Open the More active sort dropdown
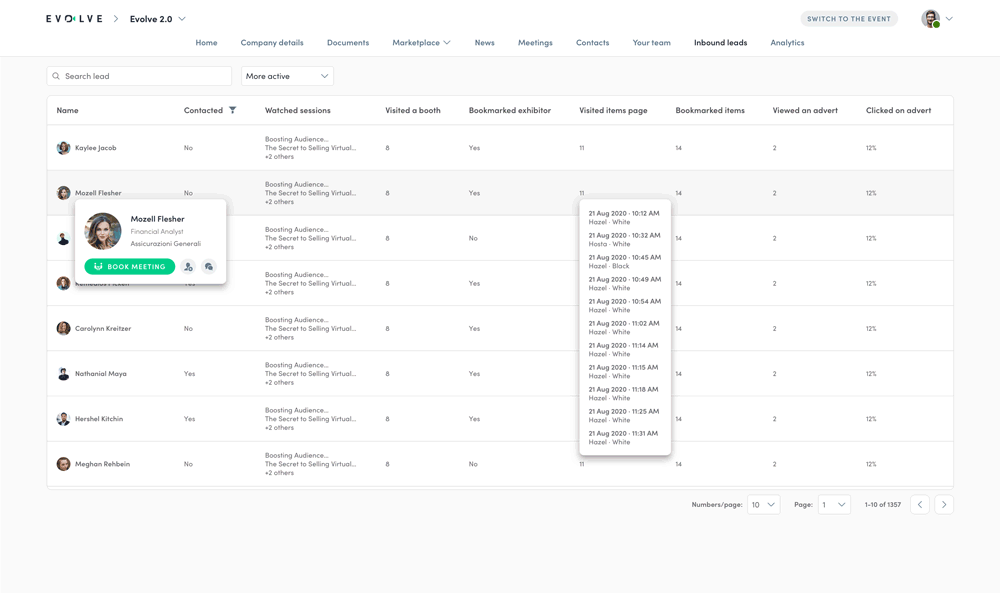The image size is (1000, 593). [287, 76]
